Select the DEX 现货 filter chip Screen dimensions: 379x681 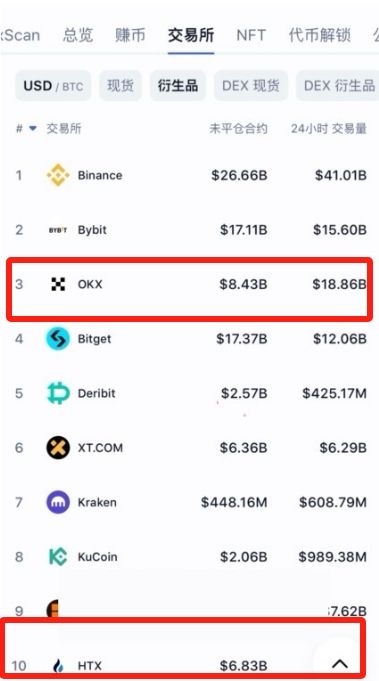(250, 86)
